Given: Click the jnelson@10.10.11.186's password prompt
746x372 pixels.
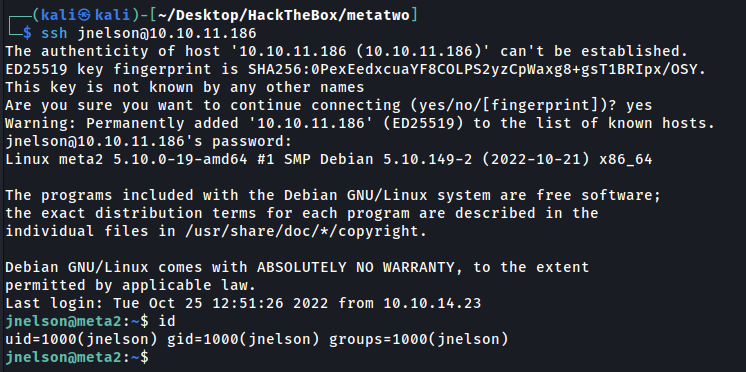Looking at the screenshot, I should [x=148, y=142].
